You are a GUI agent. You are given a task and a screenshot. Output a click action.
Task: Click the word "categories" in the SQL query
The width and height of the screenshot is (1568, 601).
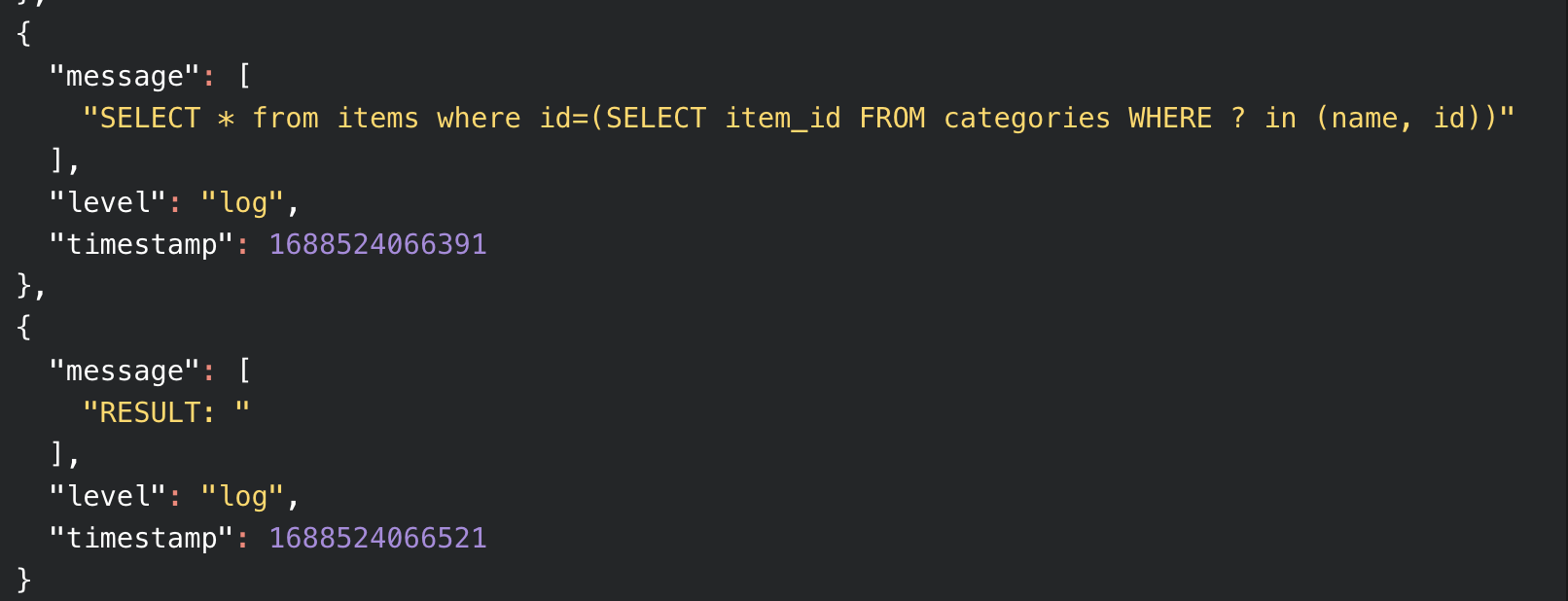tap(1026, 119)
